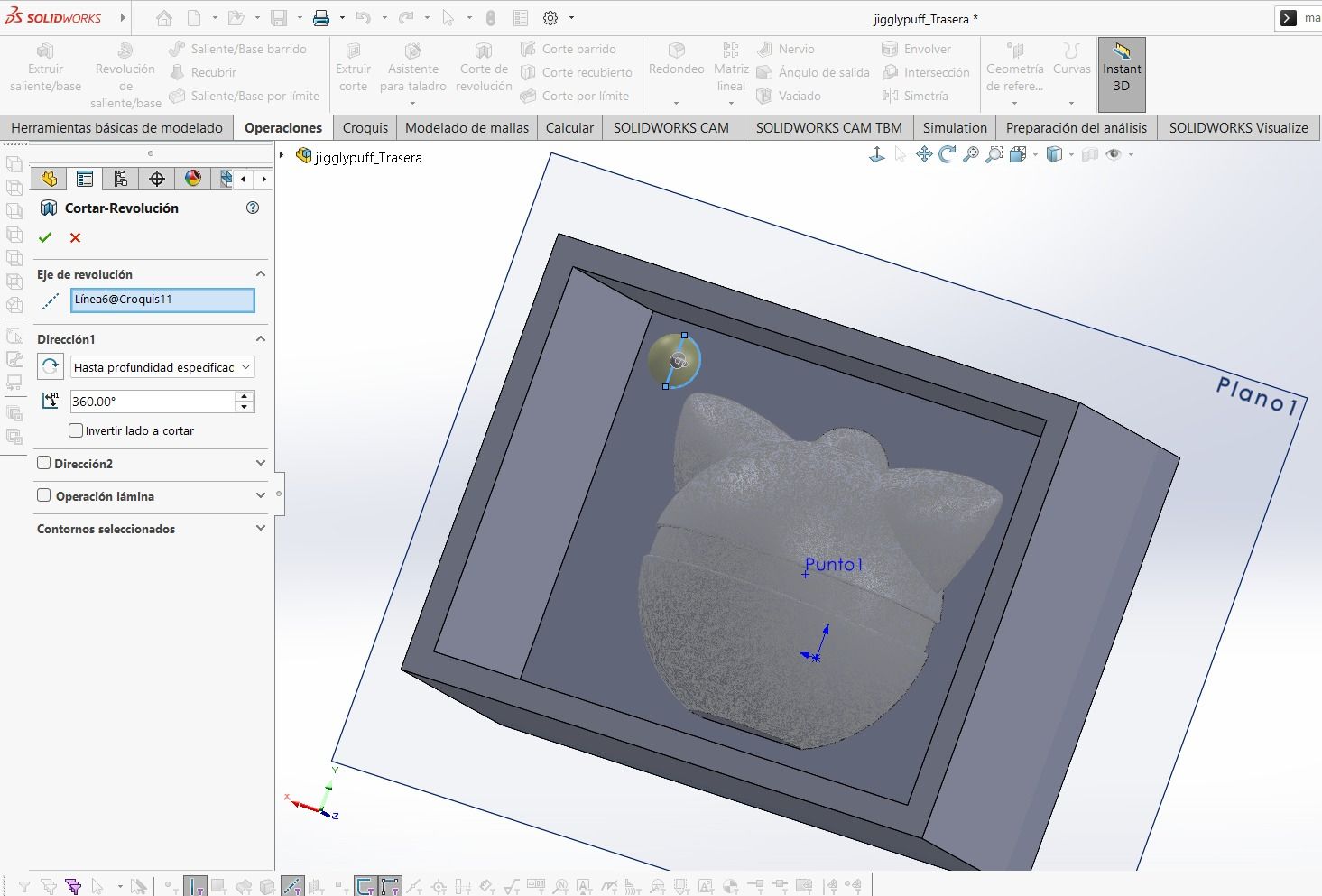Select Extruir corte tool
Screen dimensions: 1322x896
[353, 69]
